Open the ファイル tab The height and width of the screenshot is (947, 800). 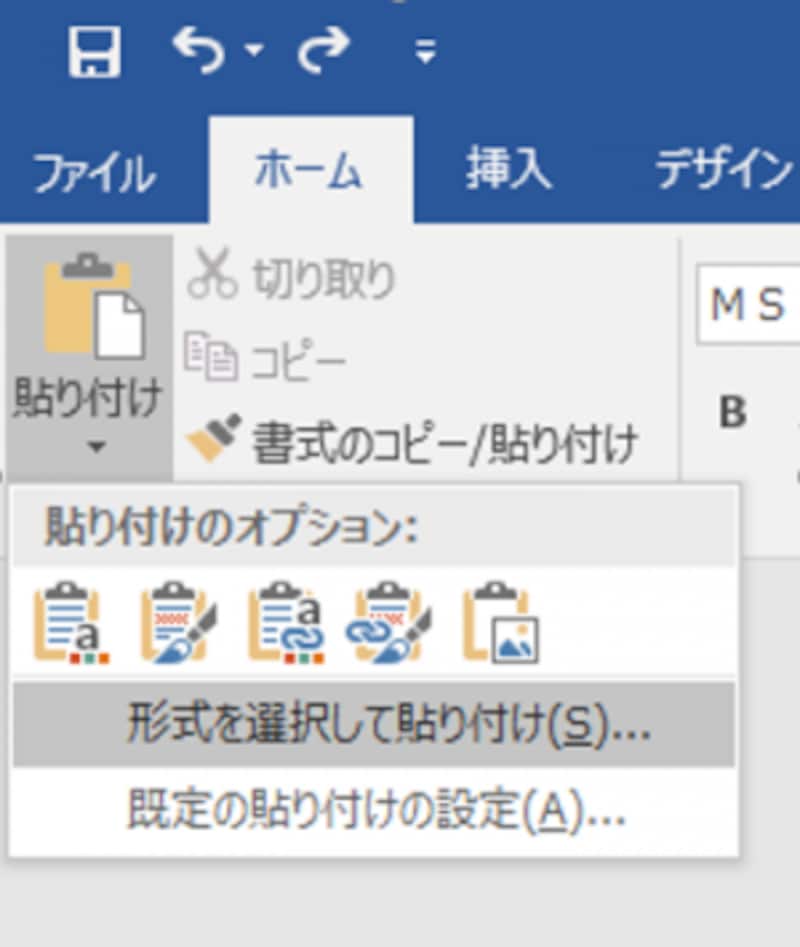pos(94,173)
